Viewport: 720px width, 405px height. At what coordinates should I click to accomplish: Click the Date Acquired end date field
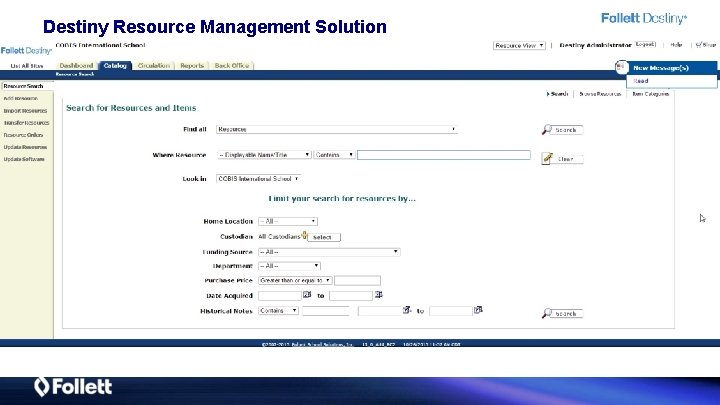tap(351, 296)
